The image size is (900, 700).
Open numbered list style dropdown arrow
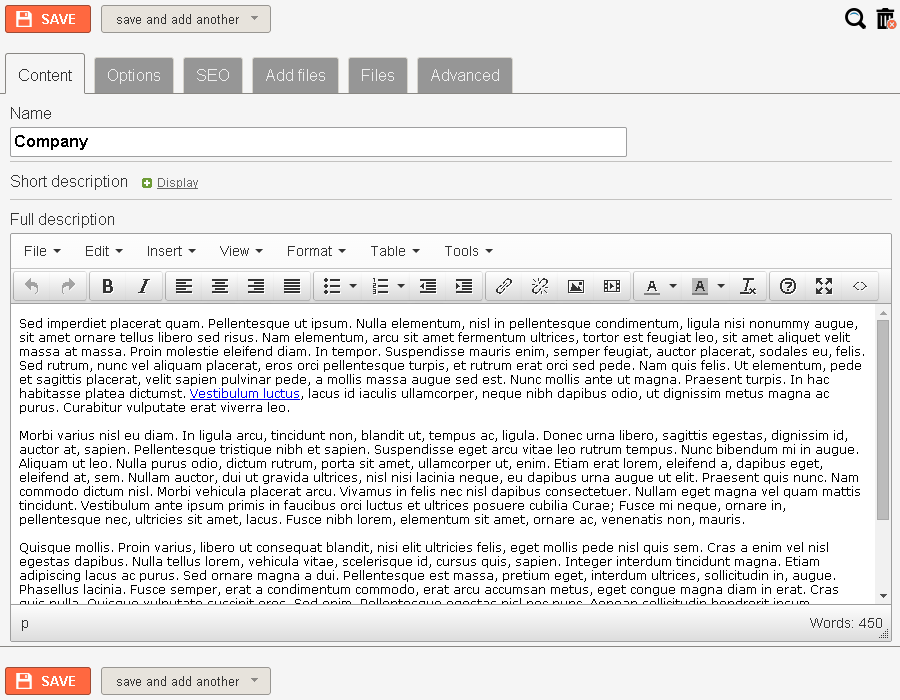click(x=401, y=286)
